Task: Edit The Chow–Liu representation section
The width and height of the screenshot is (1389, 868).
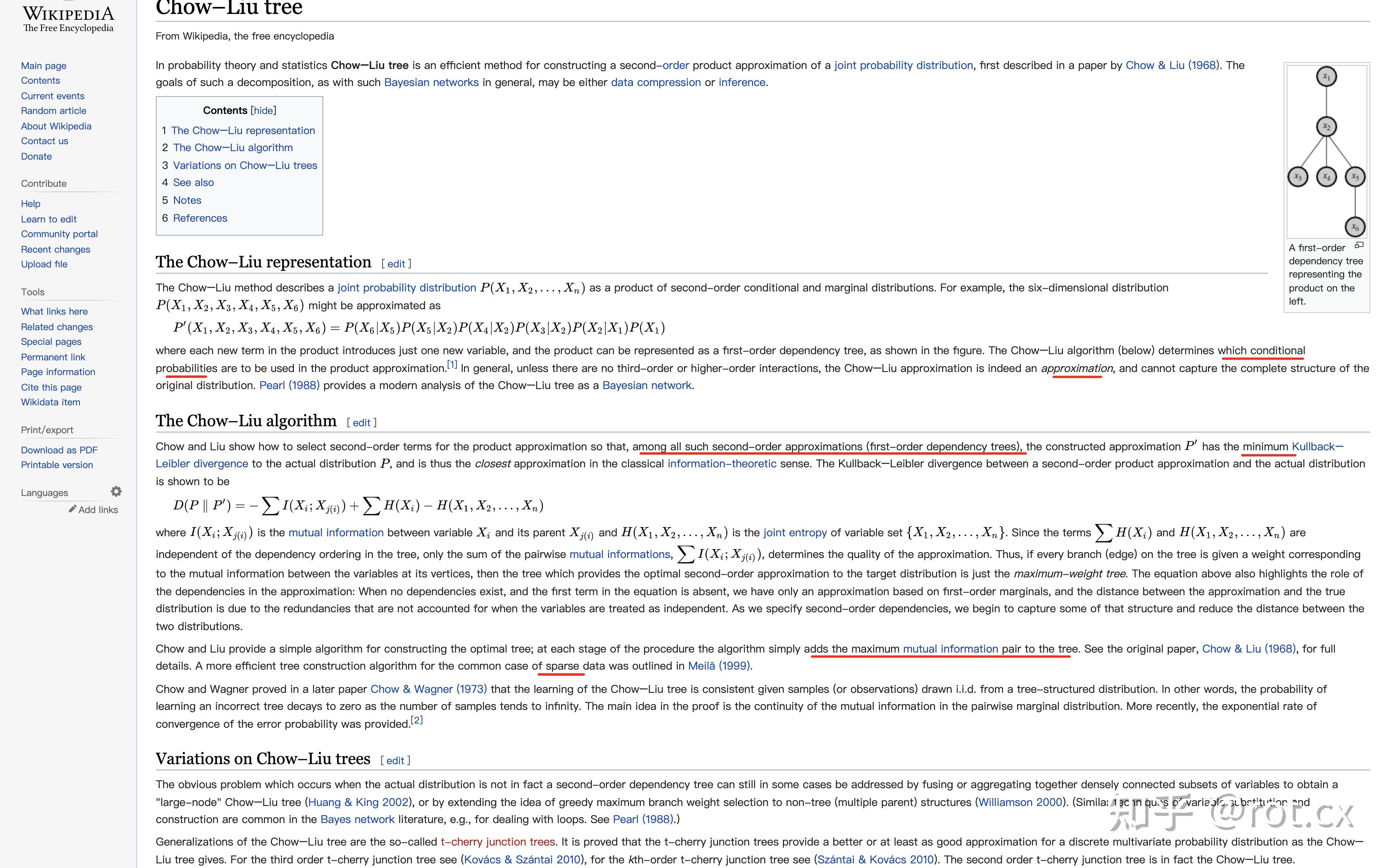Action: (396, 264)
